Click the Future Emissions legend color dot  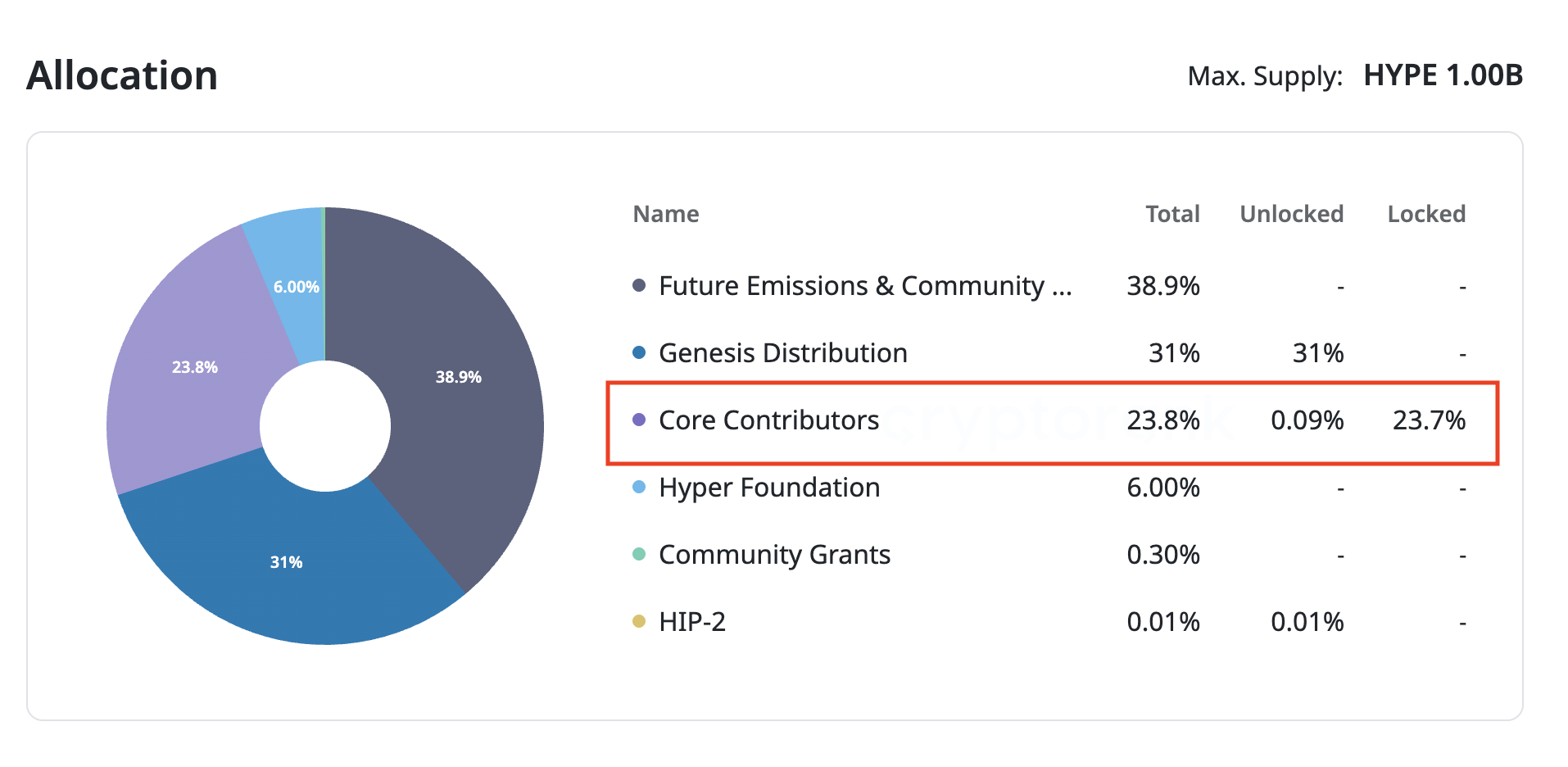coord(639,285)
